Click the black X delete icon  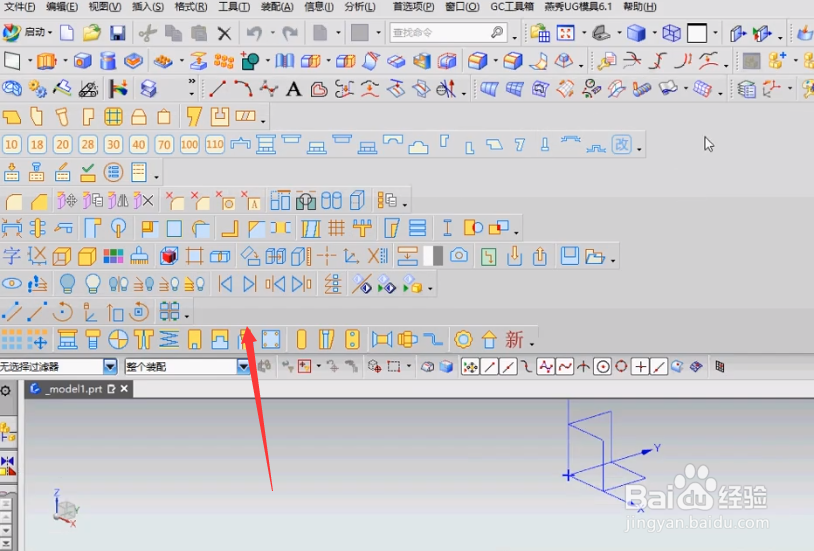pyautogui.click(x=224, y=34)
